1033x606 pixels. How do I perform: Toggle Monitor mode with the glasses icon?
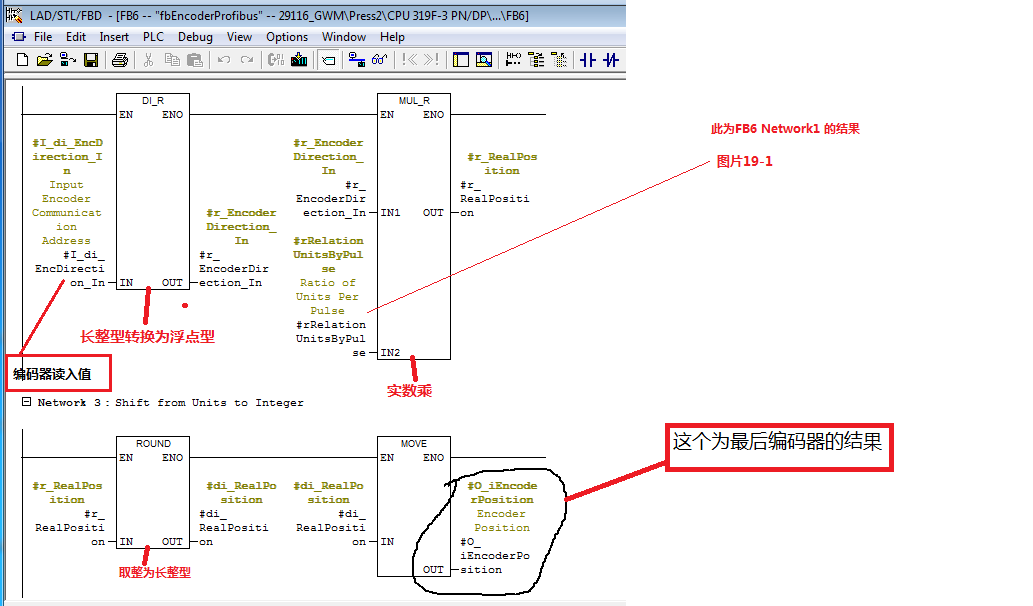tap(379, 60)
